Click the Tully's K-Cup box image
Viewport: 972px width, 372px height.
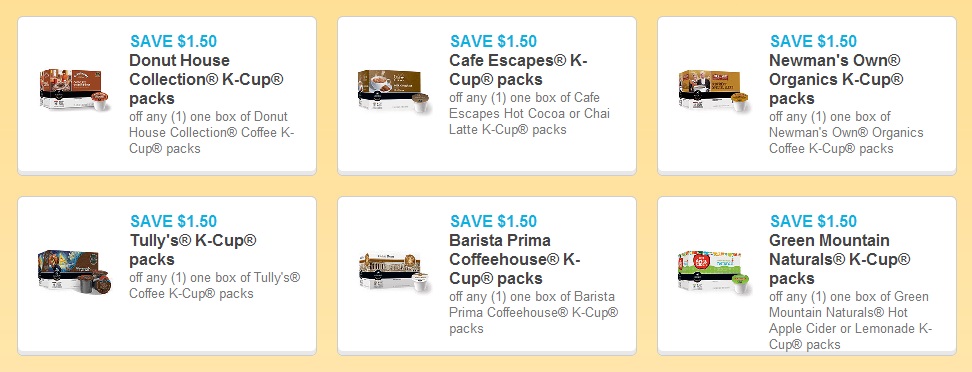coord(75,272)
